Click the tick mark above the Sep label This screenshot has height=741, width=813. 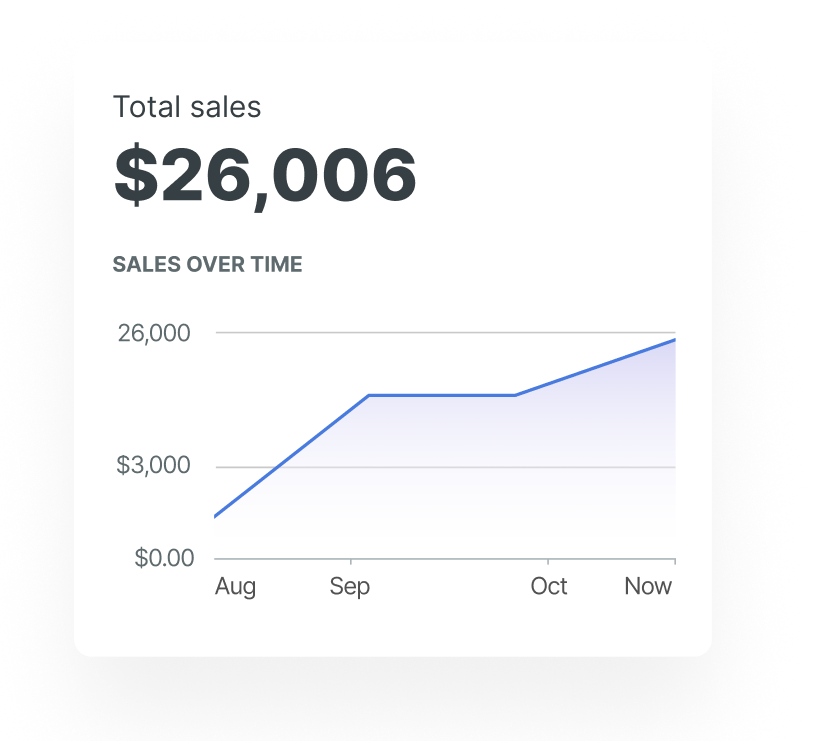tap(350, 563)
